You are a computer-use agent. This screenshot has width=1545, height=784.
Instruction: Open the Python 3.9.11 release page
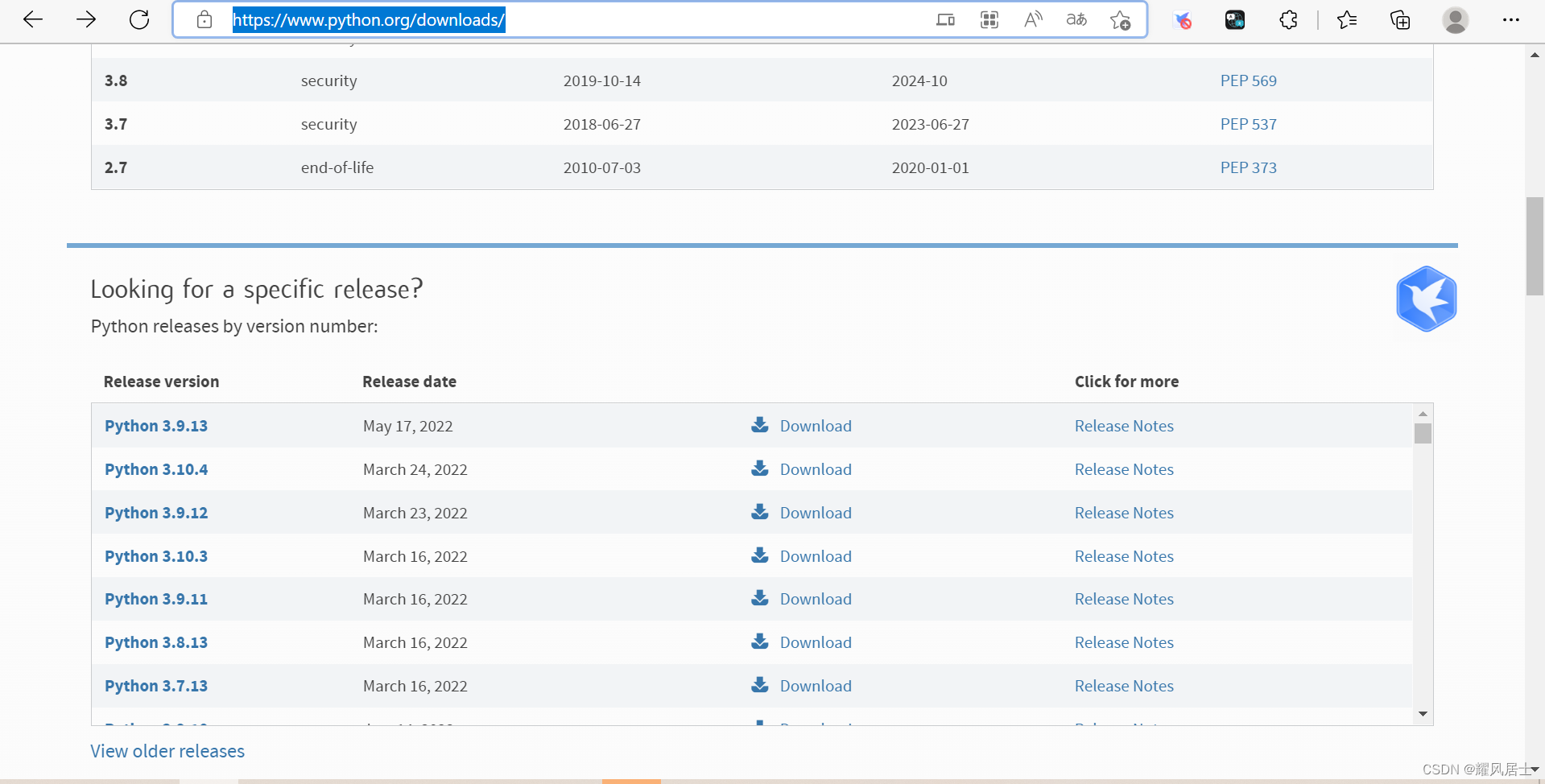click(x=156, y=599)
